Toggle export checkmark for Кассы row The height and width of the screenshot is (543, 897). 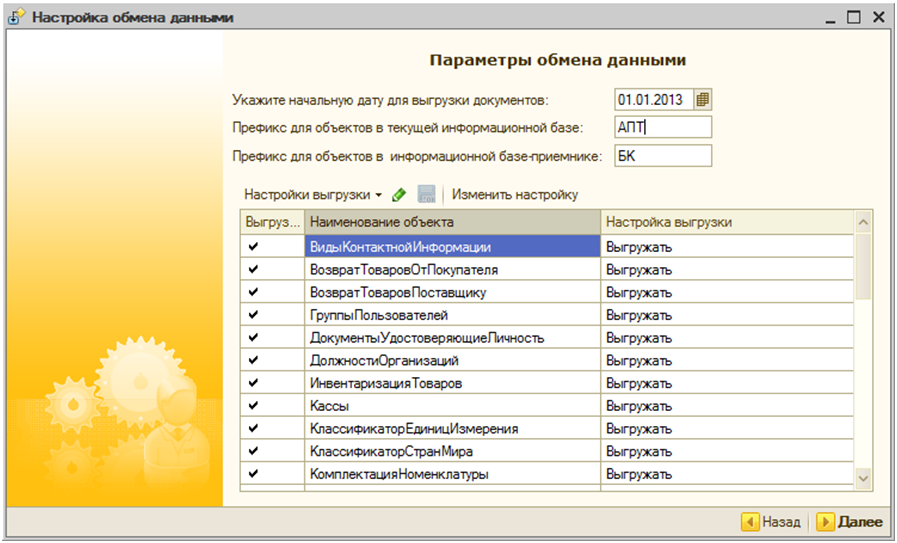(253, 406)
